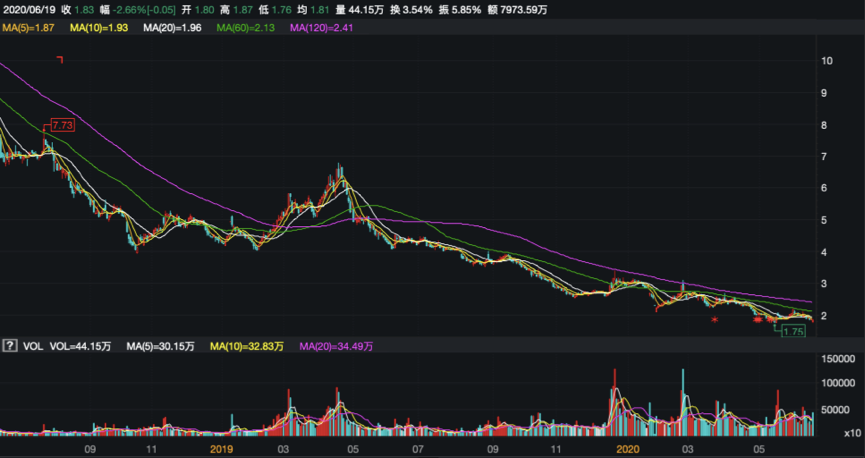Click the red star marker below the March 2020 candles
The image size is (865, 458).
[714, 320]
